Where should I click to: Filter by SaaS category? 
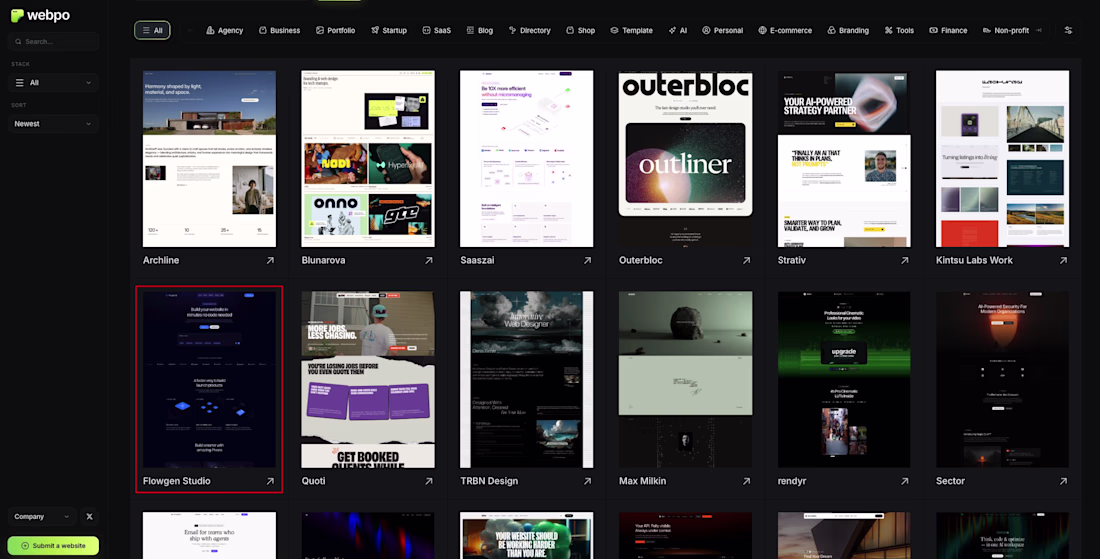[x=436, y=30]
